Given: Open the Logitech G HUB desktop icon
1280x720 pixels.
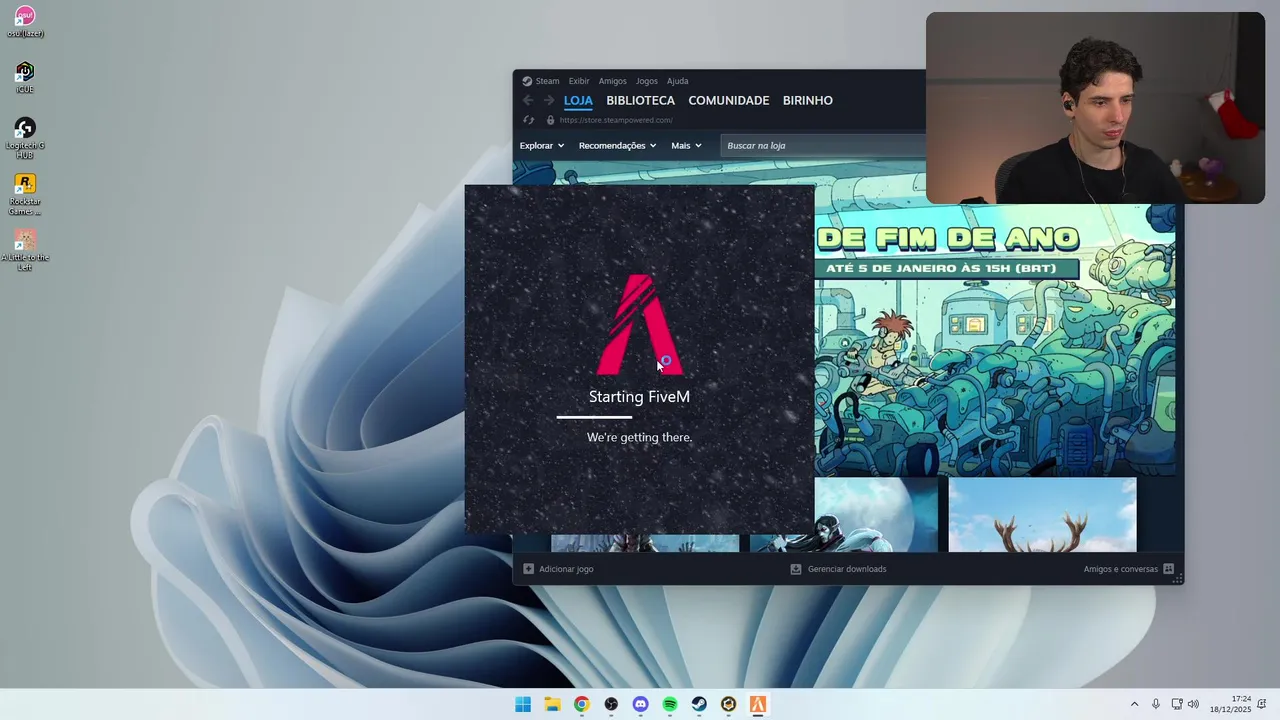Looking at the screenshot, I should (25, 138).
